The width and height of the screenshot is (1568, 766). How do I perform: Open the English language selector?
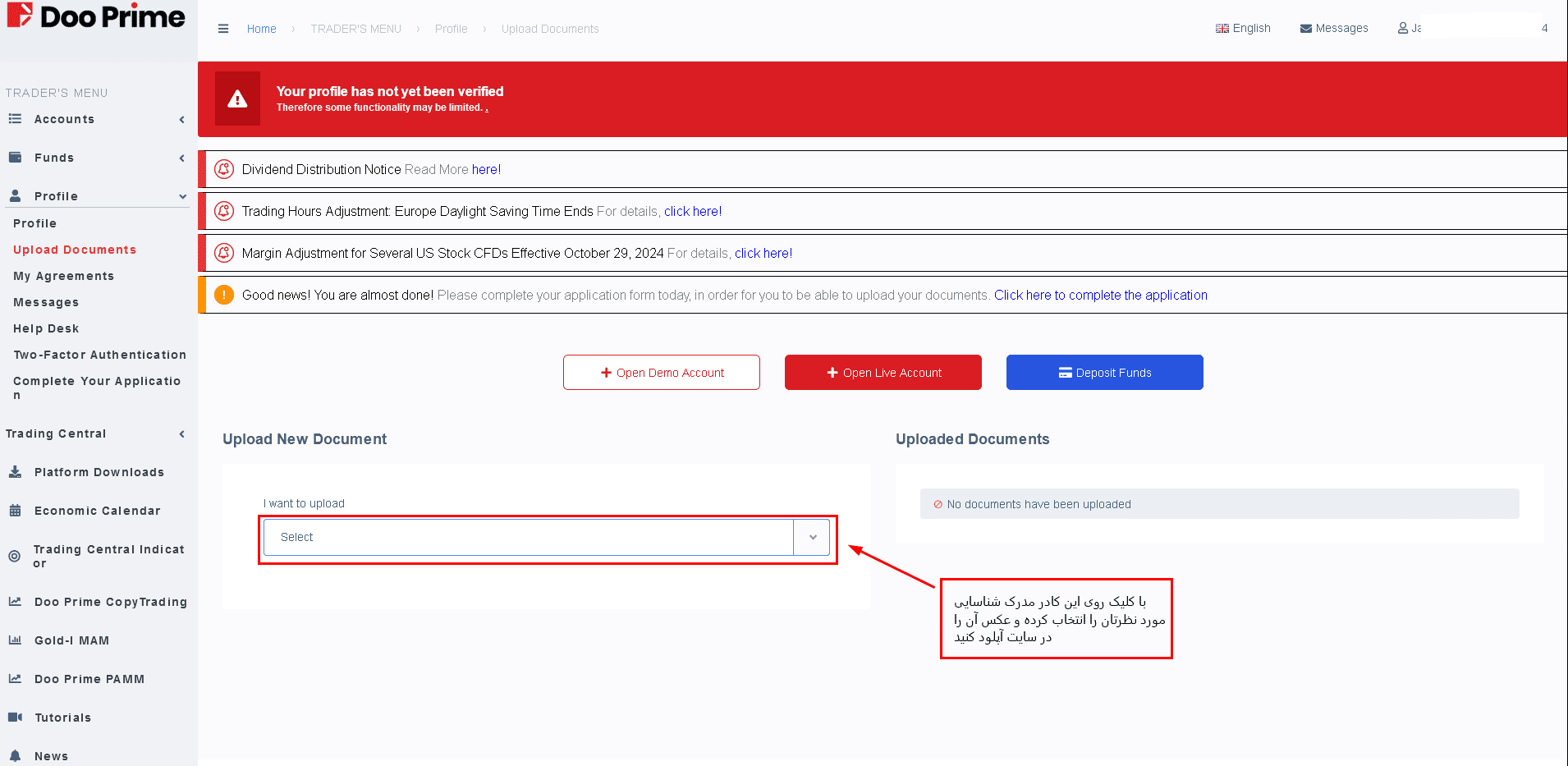(x=1243, y=28)
